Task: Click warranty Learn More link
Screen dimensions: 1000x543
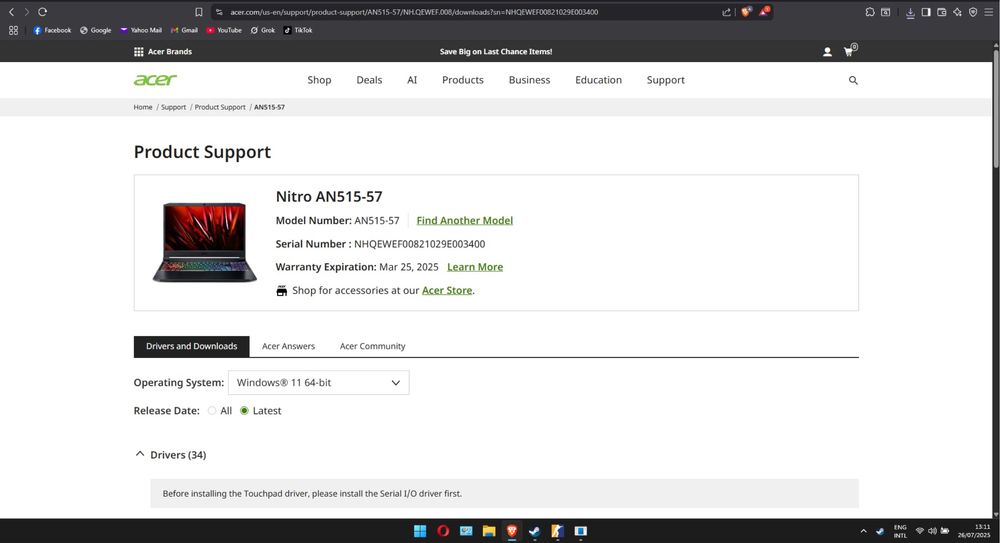Action: click(474, 267)
